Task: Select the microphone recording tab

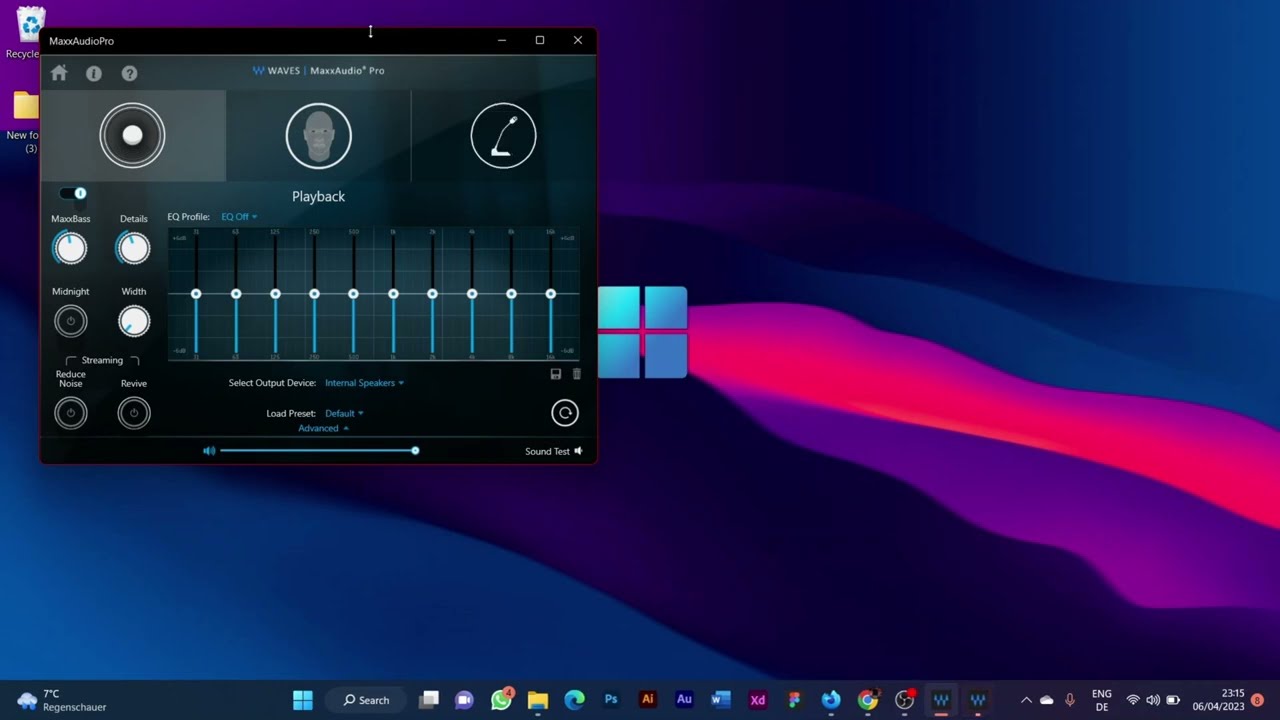Action: point(503,136)
